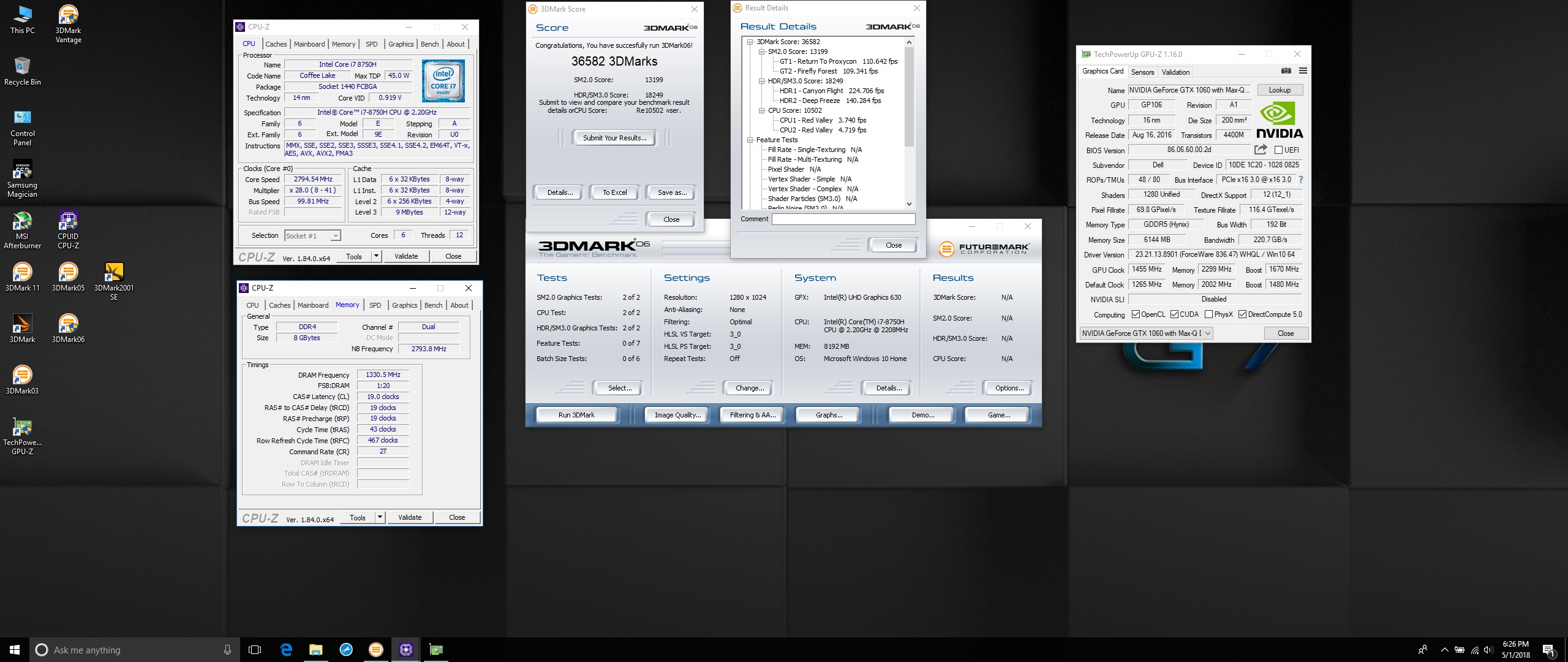Click Change button under Settings
The width and height of the screenshot is (1568, 662).
(x=749, y=388)
